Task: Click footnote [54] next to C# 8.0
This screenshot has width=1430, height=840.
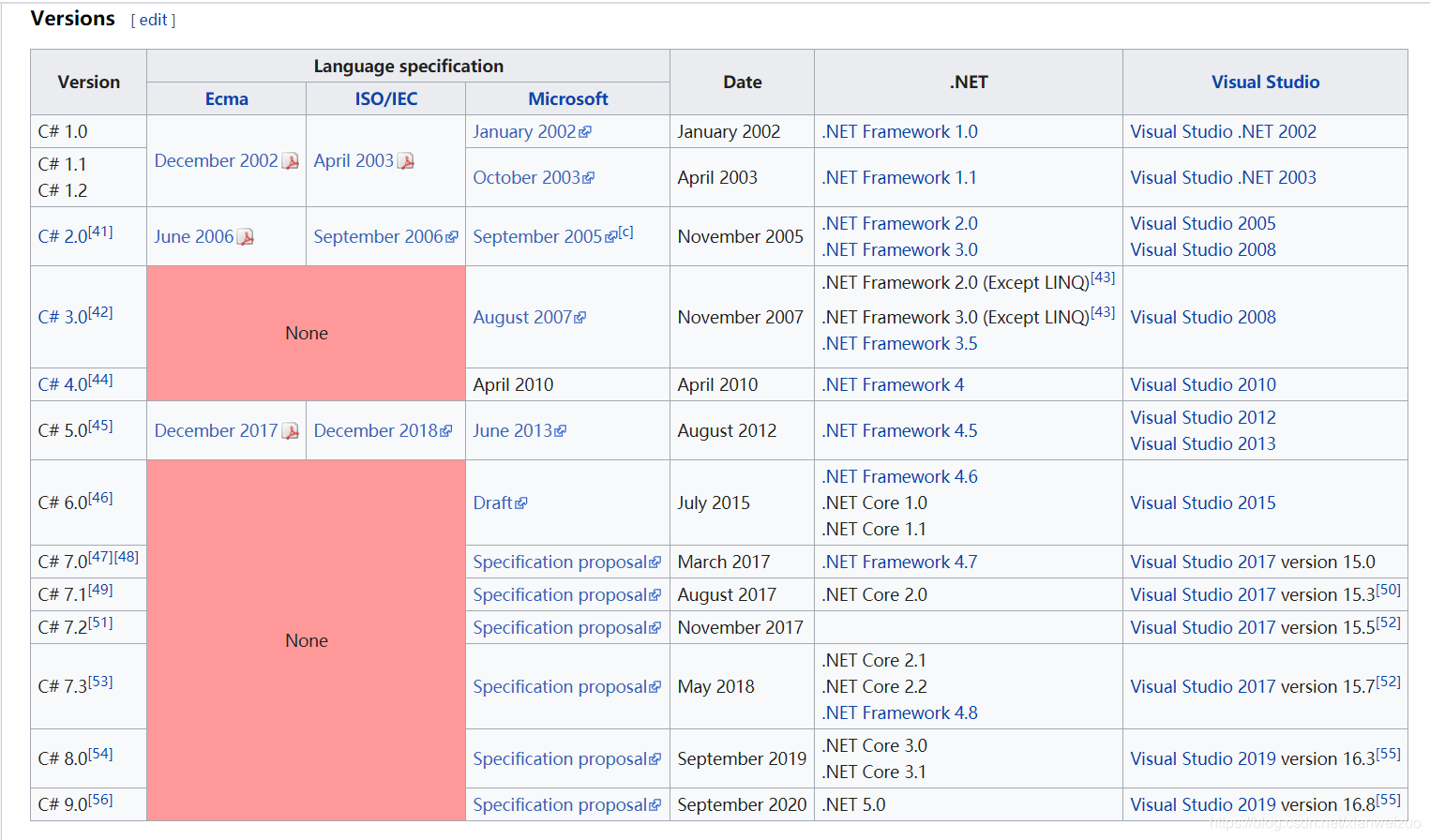Action: pos(100,754)
